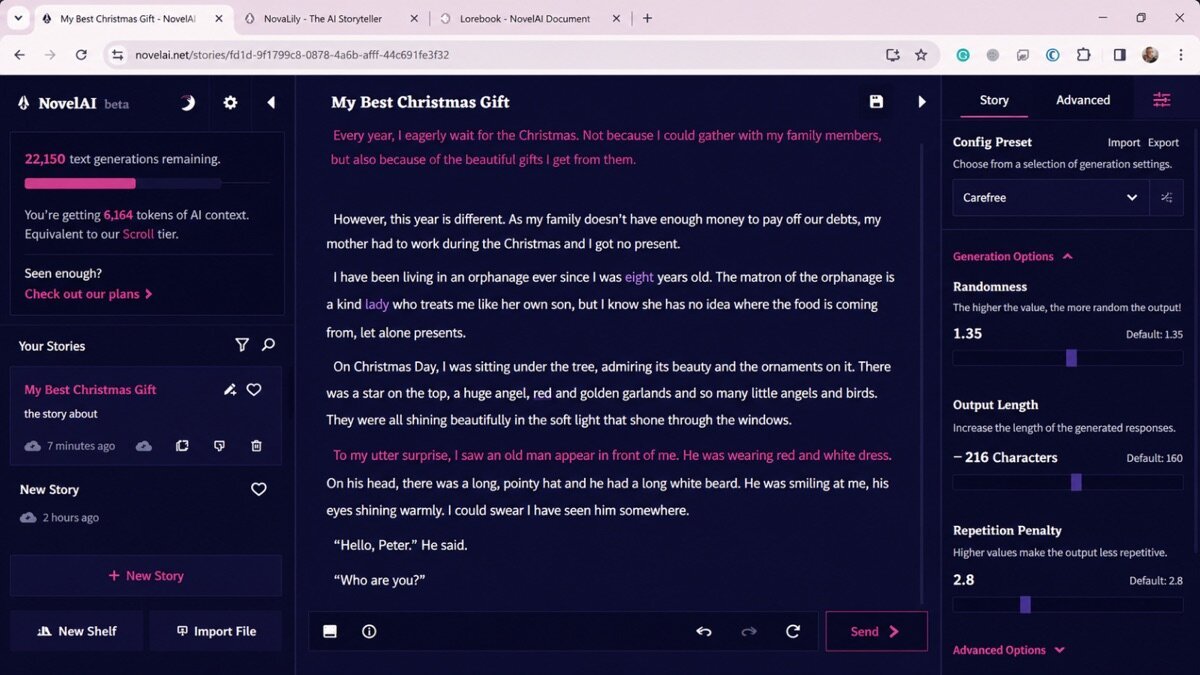Switch to the Advanced tab
The image size is (1200, 675).
pos(1083,100)
